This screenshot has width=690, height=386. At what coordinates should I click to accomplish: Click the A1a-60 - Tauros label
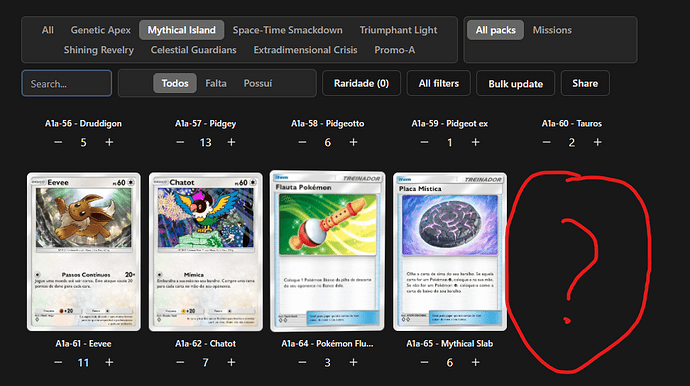pos(572,124)
